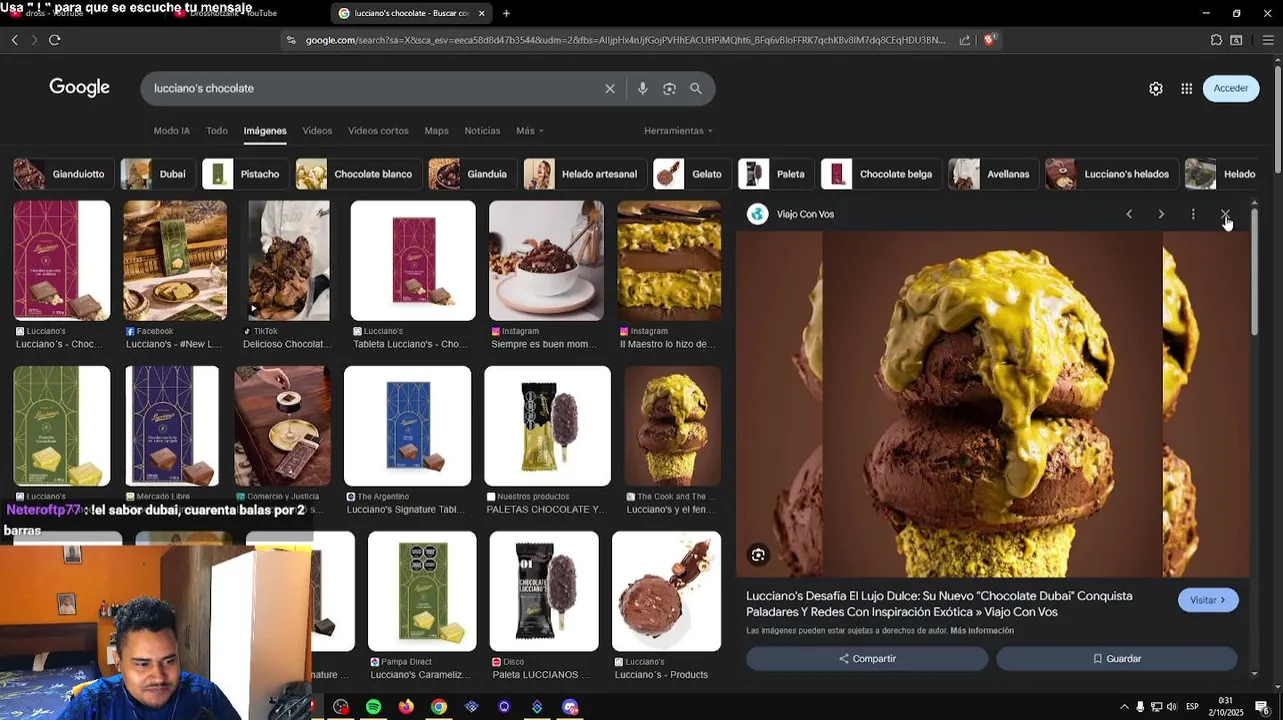Open TikTok Delicioso Chocolat thumbnail
1283x720 pixels.
click(288, 261)
